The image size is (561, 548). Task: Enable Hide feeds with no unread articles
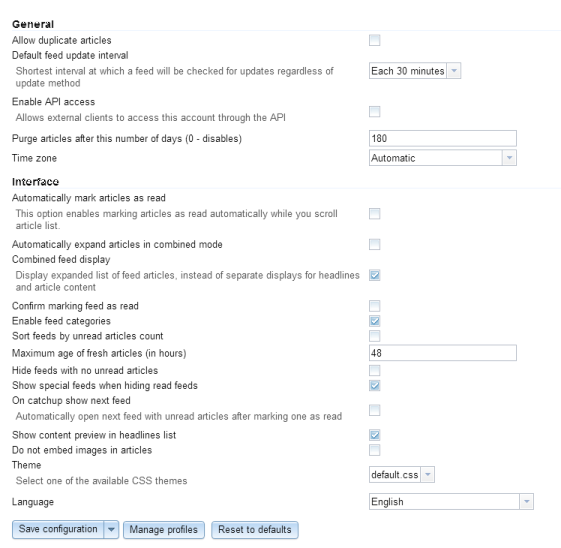pyautogui.click(x=374, y=370)
